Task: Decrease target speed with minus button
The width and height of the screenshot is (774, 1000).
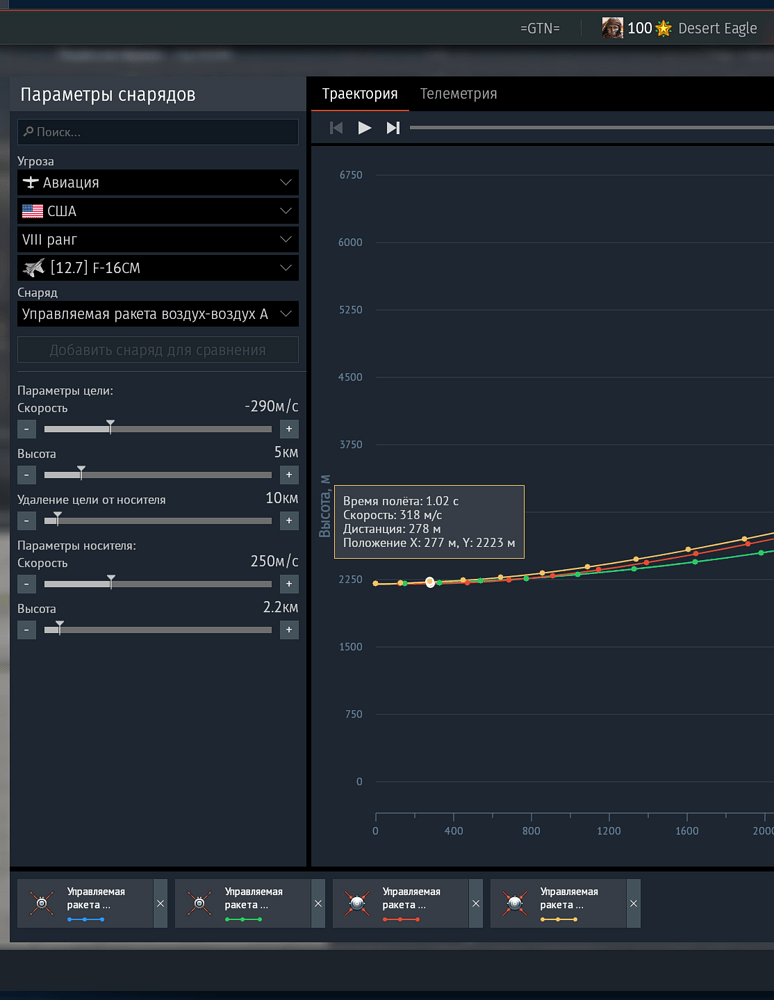Action: point(26,429)
